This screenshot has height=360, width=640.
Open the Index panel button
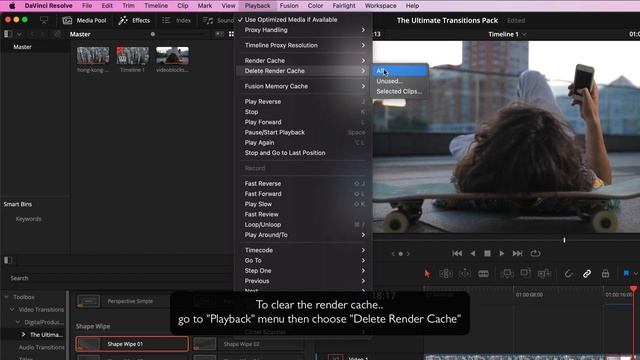pos(176,20)
